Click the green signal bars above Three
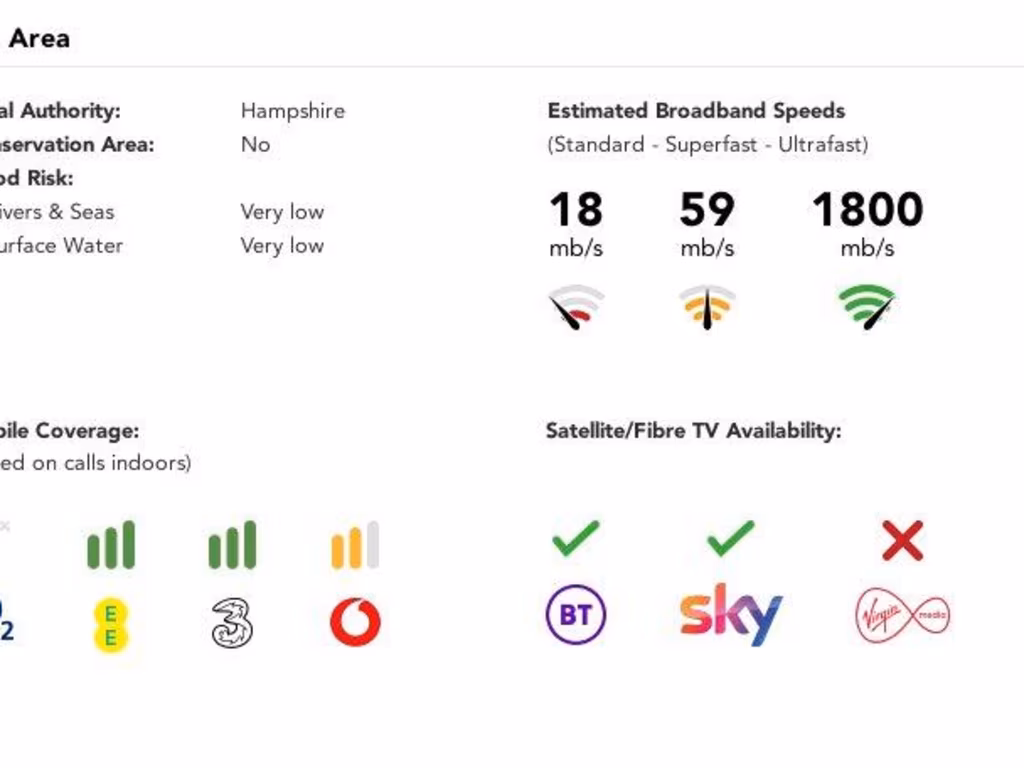This screenshot has width=1024, height=768. [x=232, y=545]
